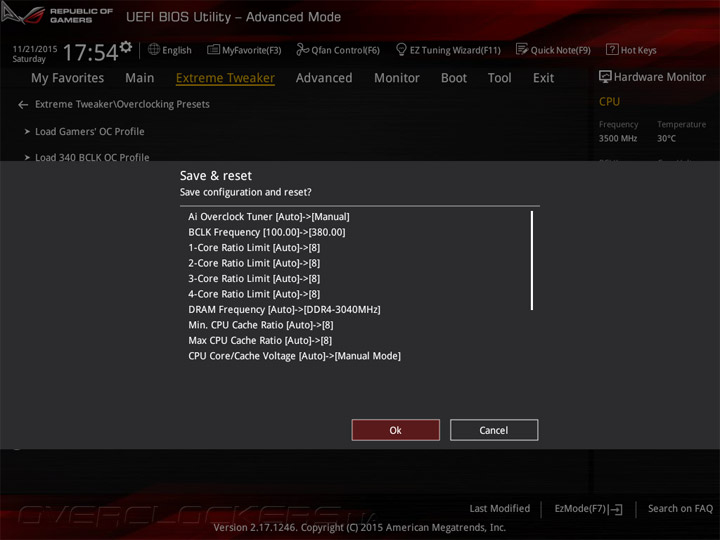Expand Load 340 BCLK OC Profile entry

click(x=87, y=157)
